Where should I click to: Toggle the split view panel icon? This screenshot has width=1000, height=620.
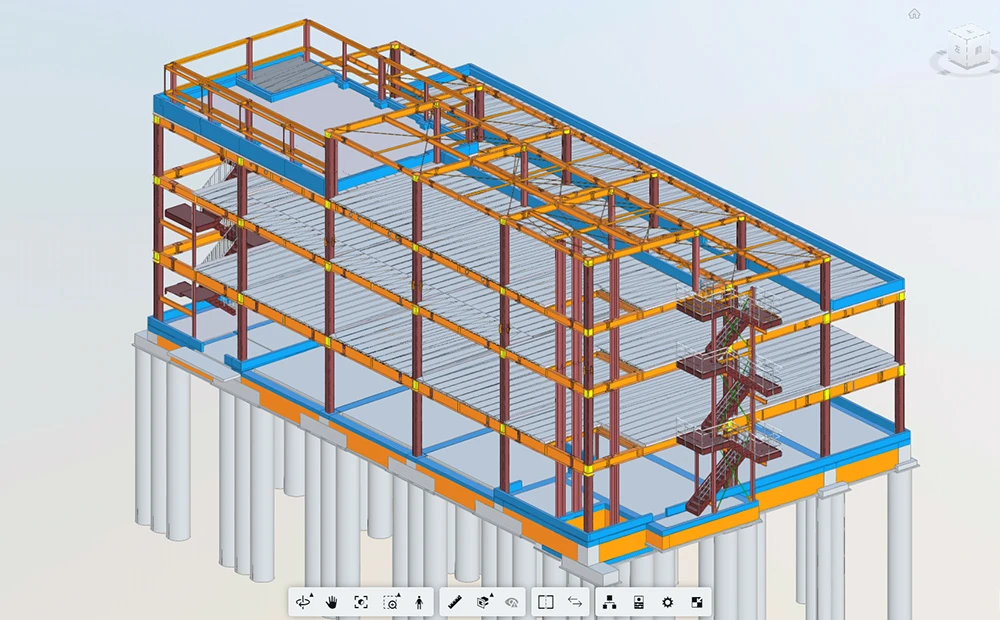(x=545, y=602)
